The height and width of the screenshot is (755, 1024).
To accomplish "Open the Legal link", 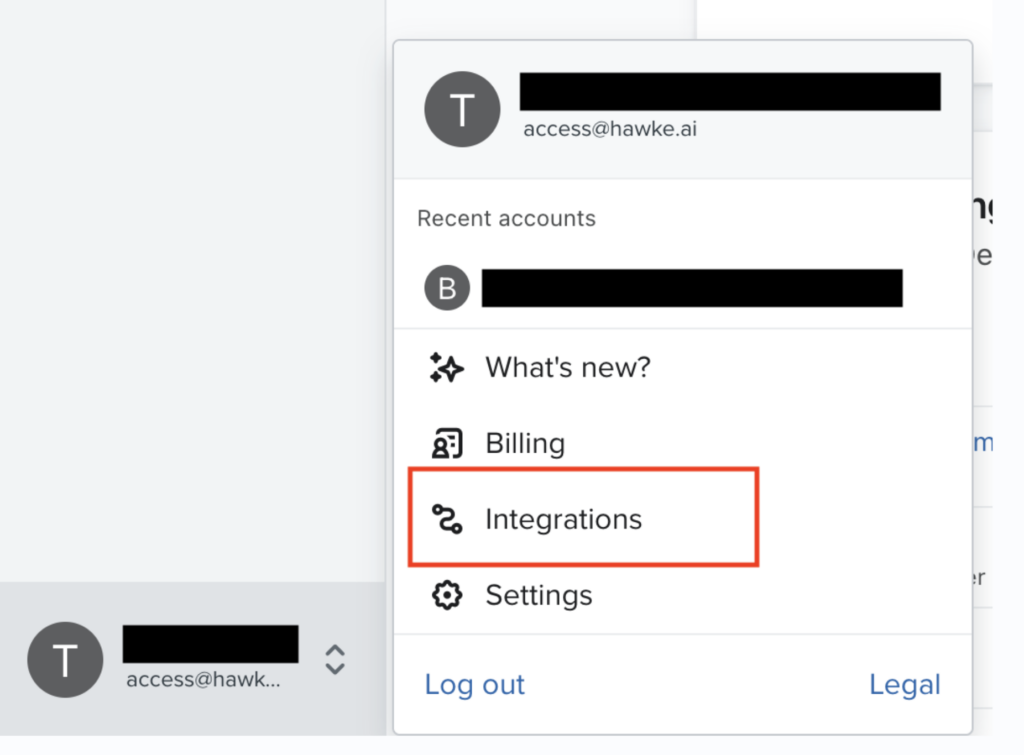I will coord(905,684).
